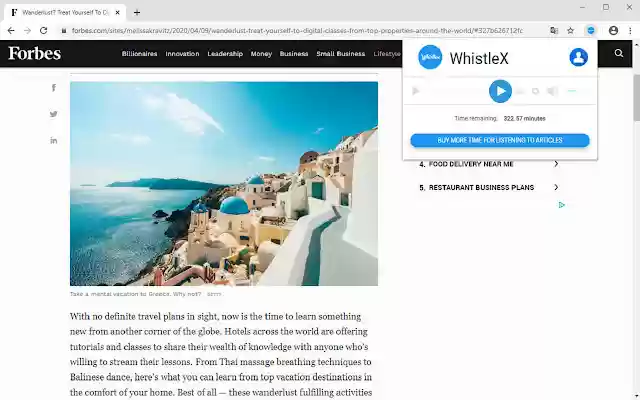The image size is (640, 400).
Task: Minimize the browser window
Action: [x=582, y=7]
